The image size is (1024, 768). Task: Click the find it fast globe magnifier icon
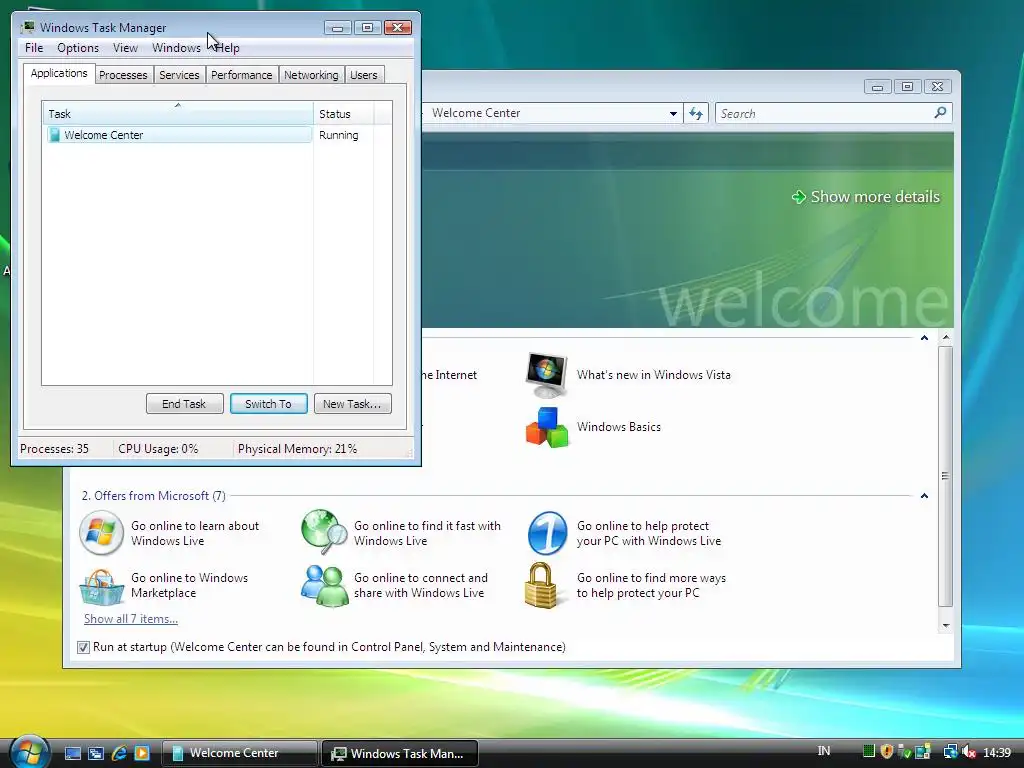click(324, 532)
